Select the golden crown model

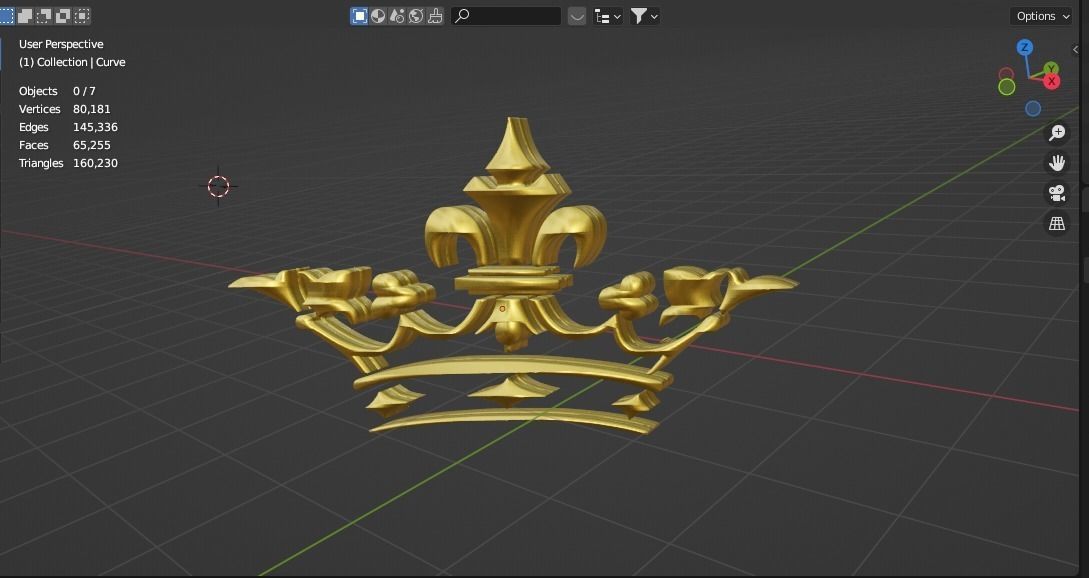pyautogui.click(x=513, y=278)
